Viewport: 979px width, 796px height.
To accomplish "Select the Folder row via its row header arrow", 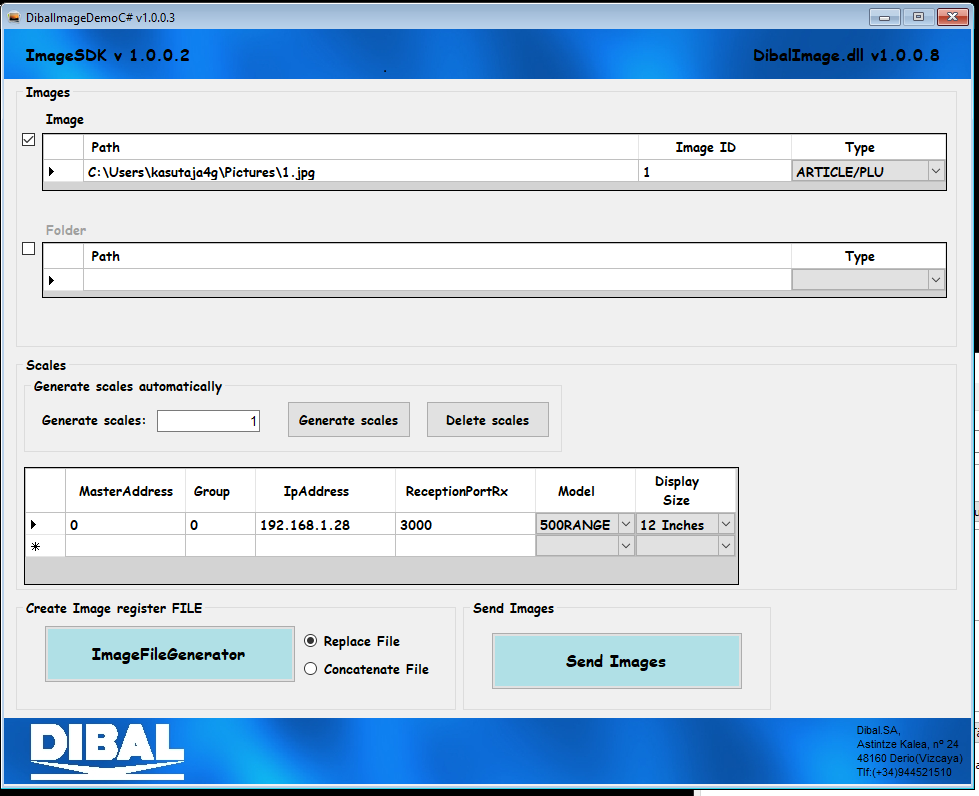I will click(x=63, y=280).
